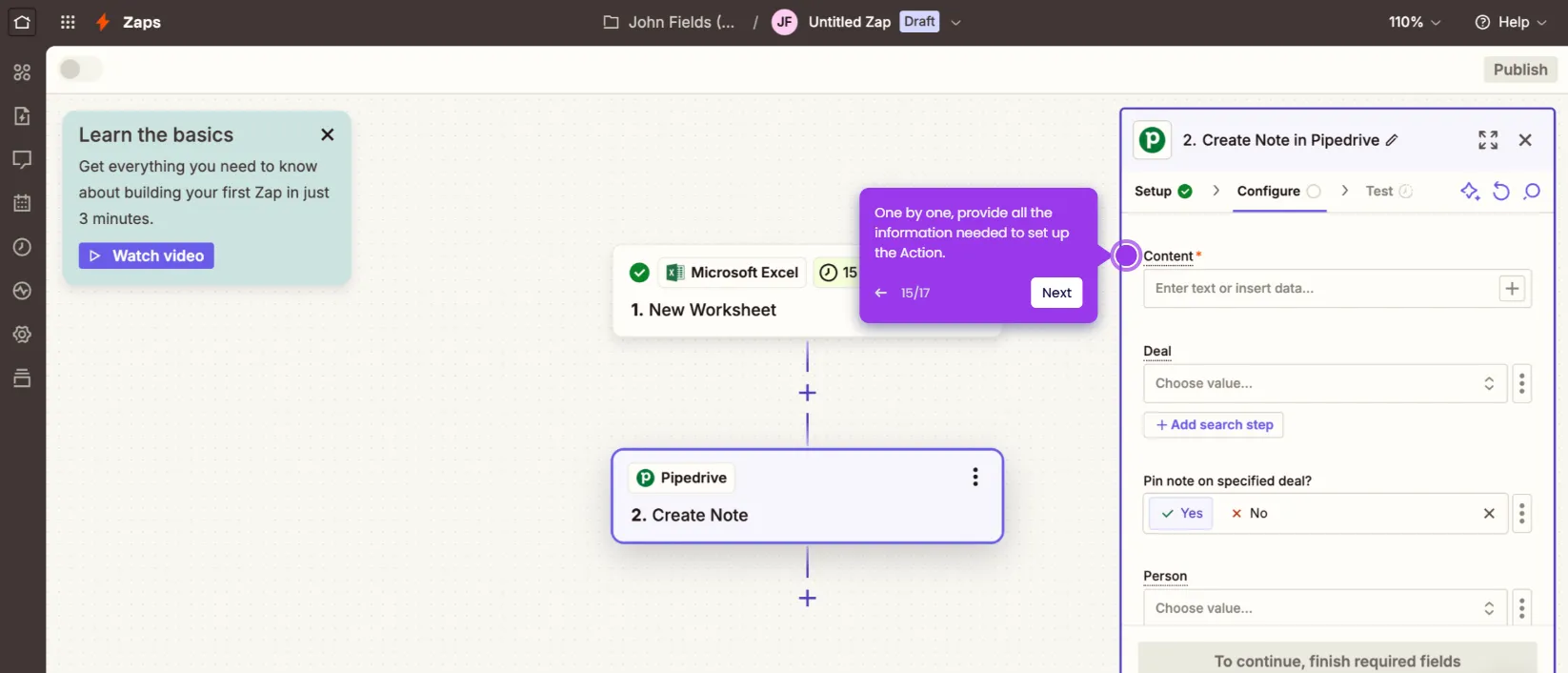Open the apps grid launcher
The image size is (1568, 673).
point(68,22)
